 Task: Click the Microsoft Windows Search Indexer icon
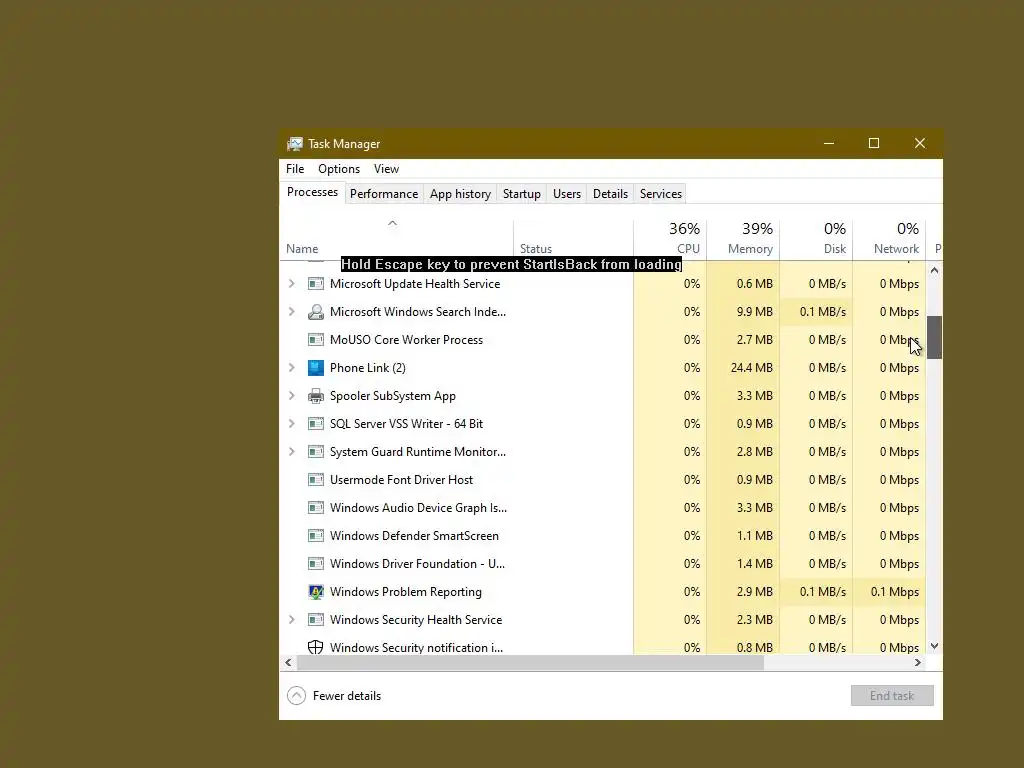315,312
